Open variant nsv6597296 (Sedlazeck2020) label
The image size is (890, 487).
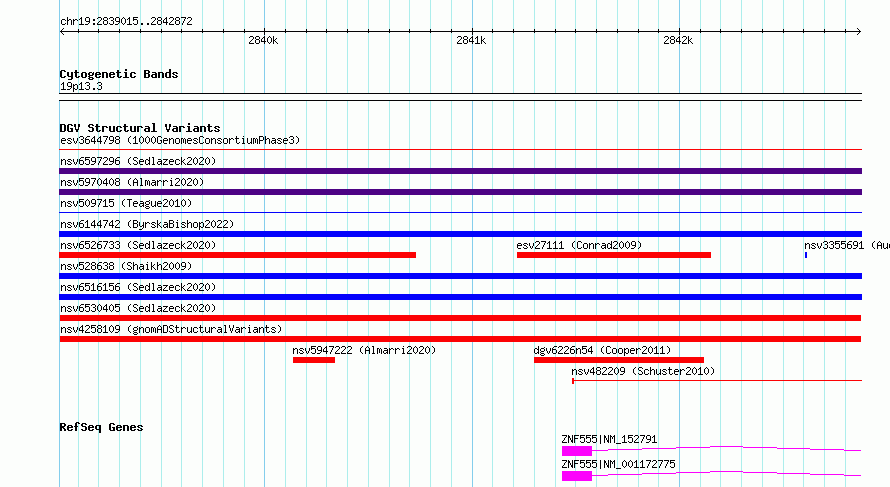[138, 161]
